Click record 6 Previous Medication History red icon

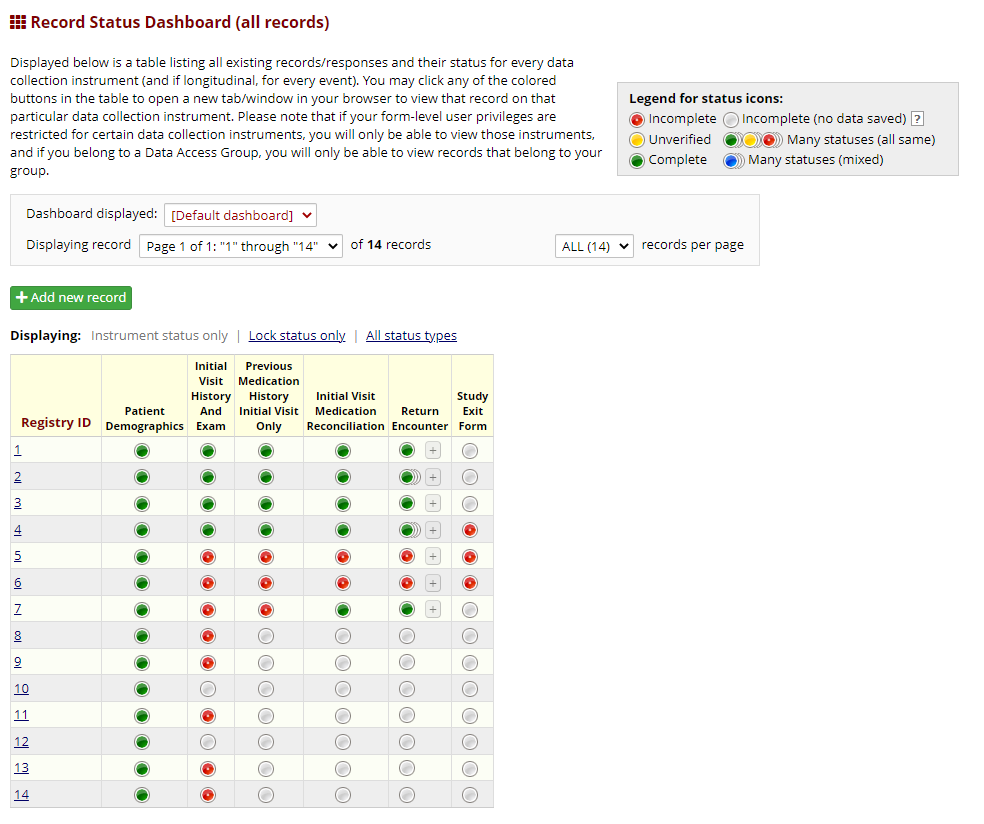click(x=266, y=584)
